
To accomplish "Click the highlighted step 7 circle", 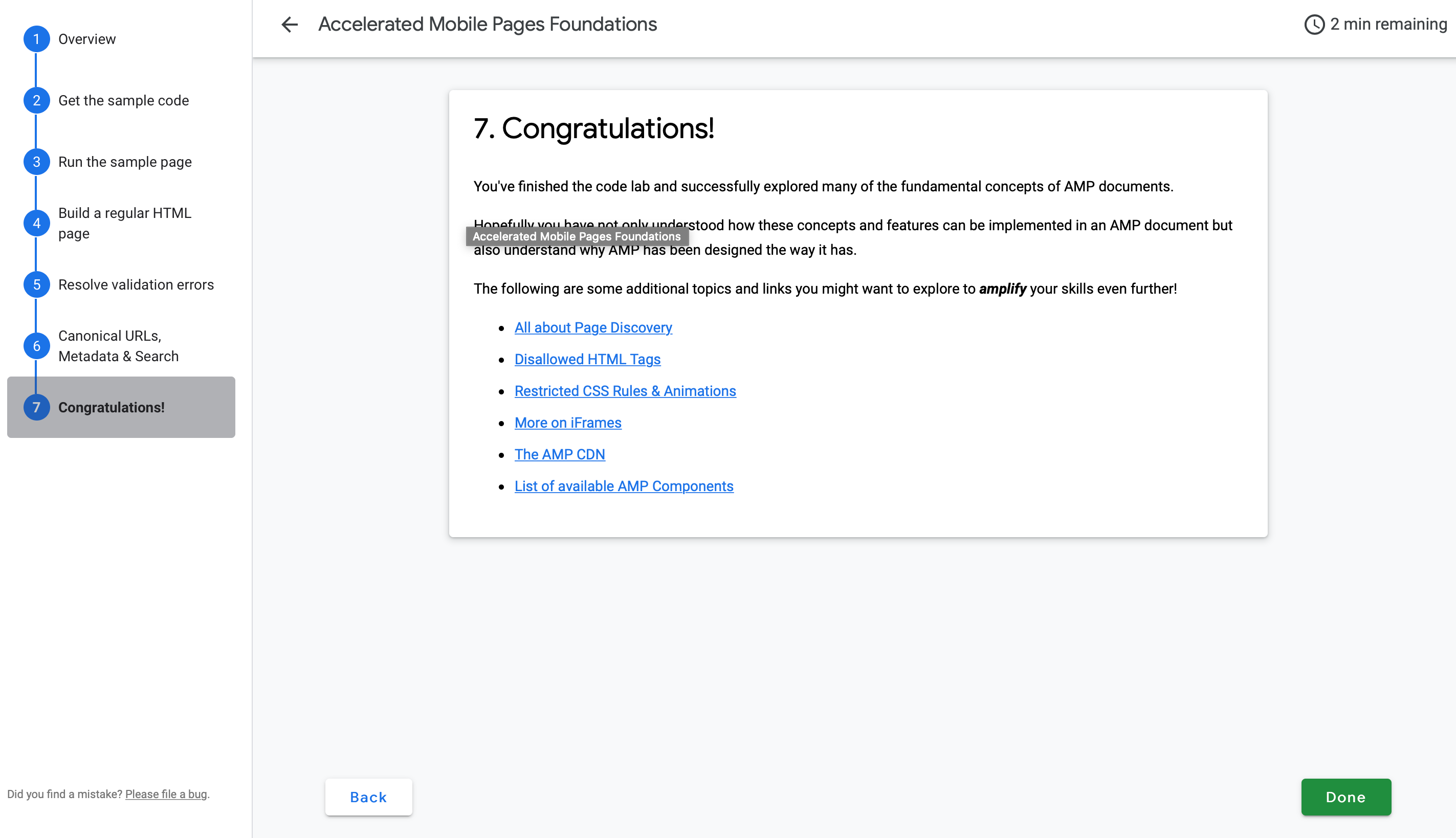I will [36, 407].
